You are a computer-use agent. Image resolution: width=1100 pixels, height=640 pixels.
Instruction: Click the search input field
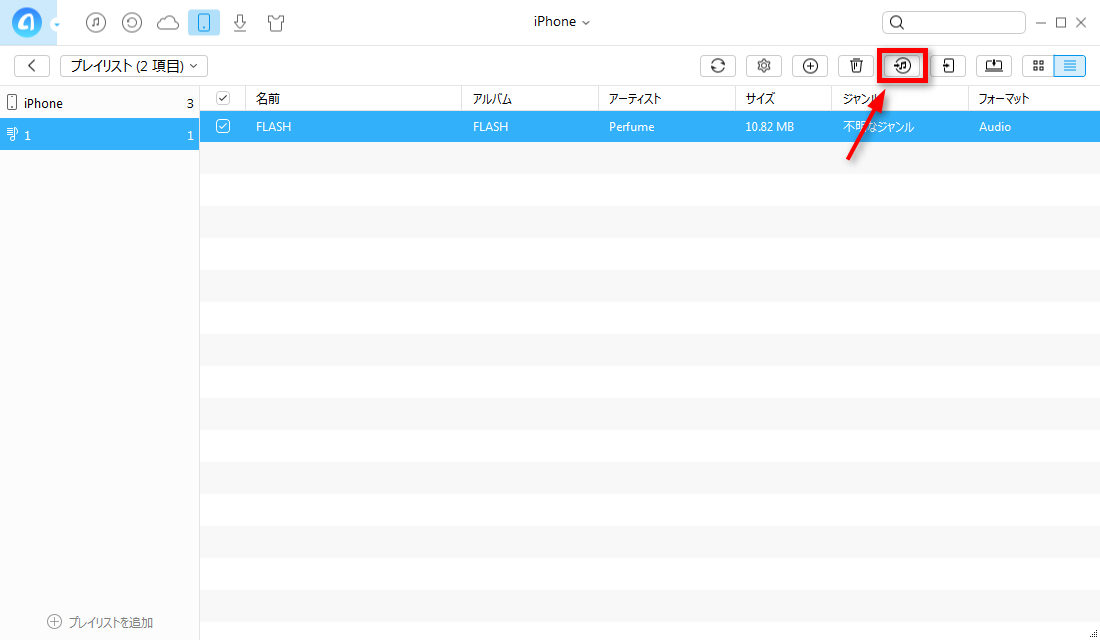pos(953,22)
